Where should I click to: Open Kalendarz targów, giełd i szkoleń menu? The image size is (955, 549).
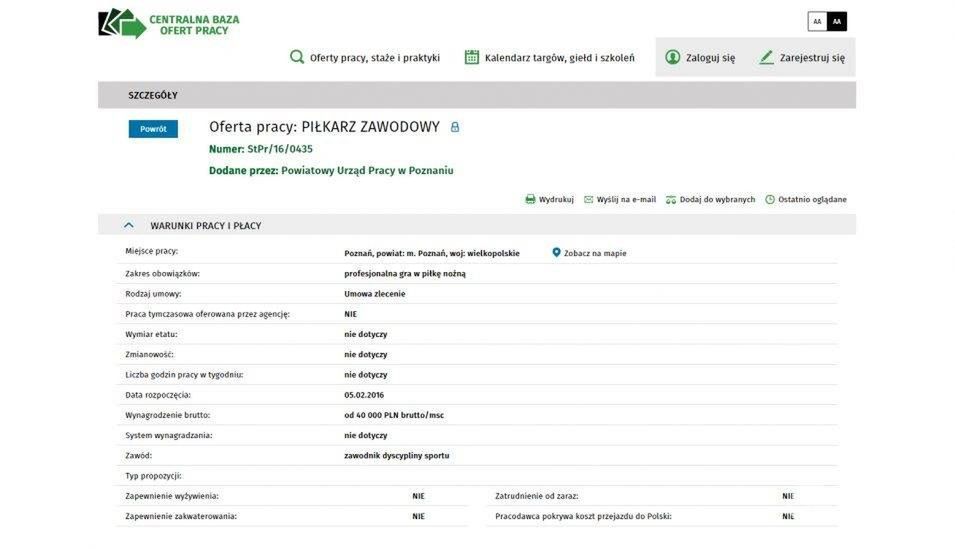click(x=560, y=58)
